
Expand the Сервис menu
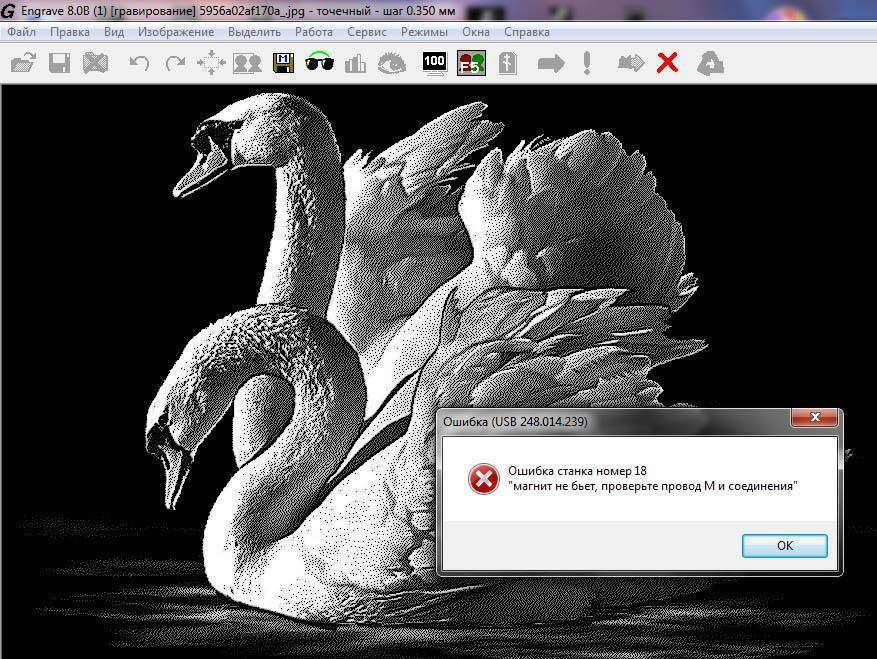367,32
